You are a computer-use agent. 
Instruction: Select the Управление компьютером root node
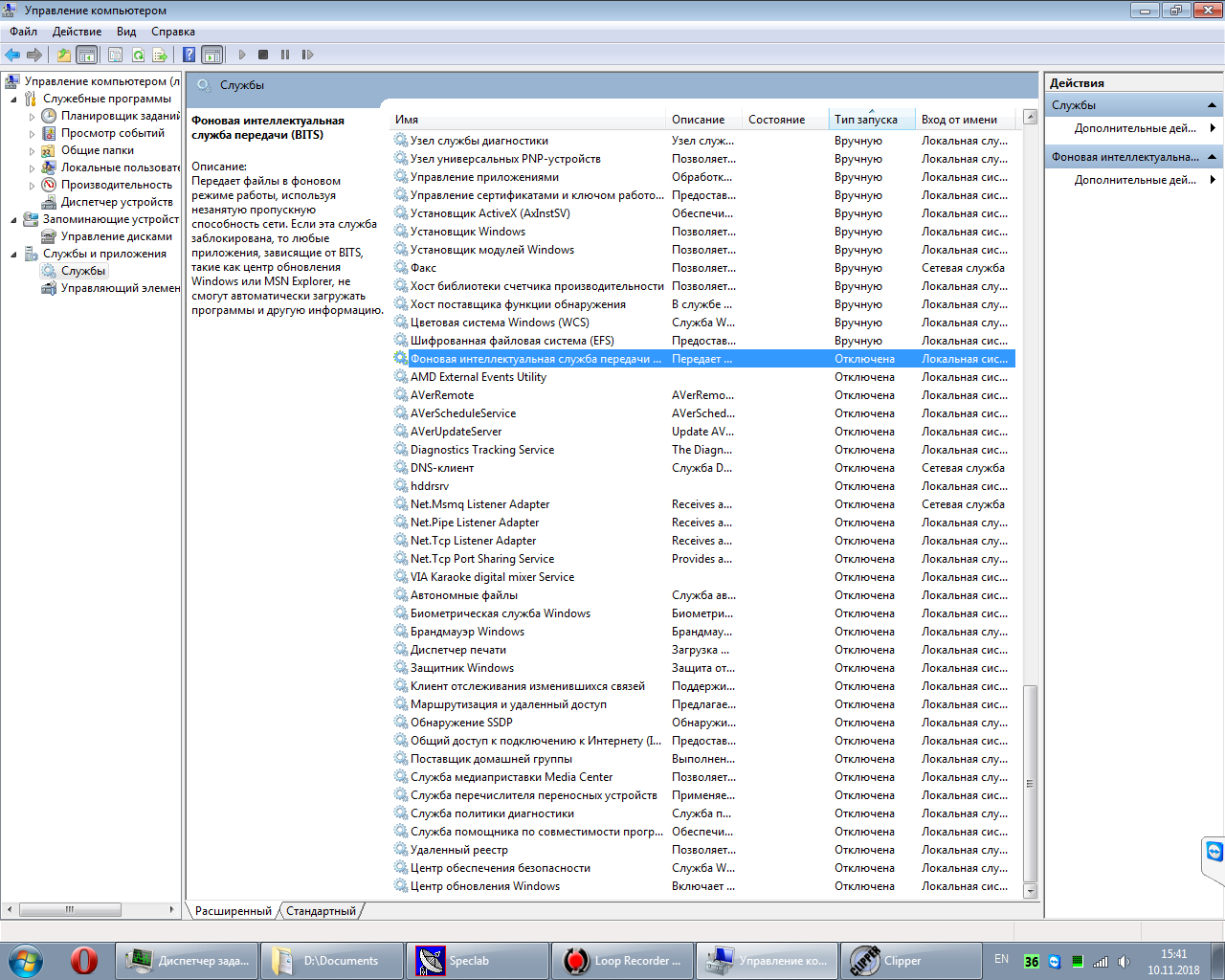click(x=93, y=81)
